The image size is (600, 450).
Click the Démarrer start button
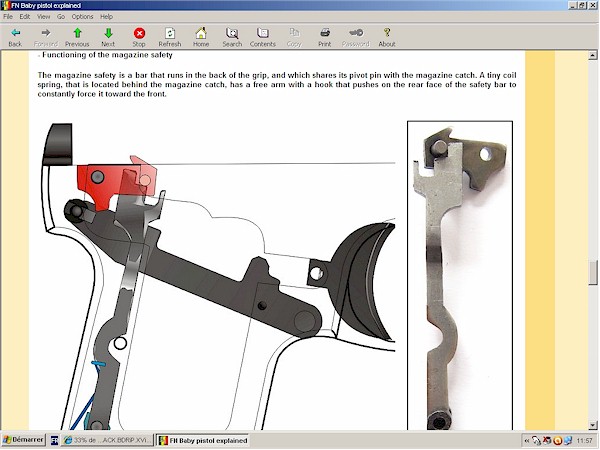23,440
